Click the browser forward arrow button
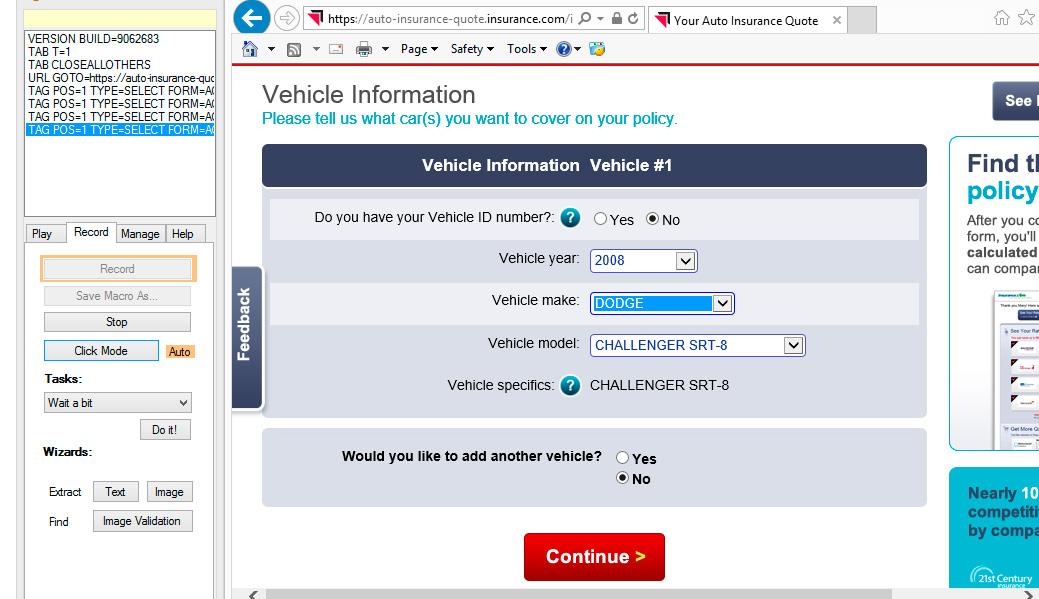The image size is (1039, 599). click(x=287, y=19)
